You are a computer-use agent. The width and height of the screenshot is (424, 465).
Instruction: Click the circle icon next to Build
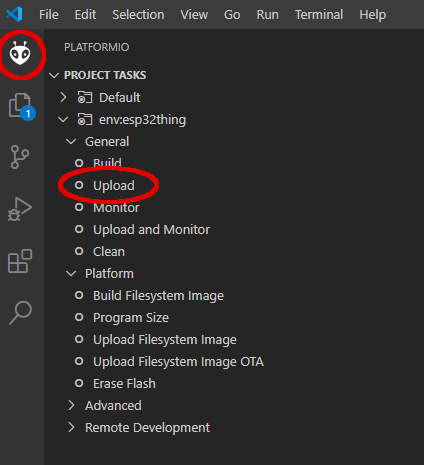pyautogui.click(x=79, y=163)
